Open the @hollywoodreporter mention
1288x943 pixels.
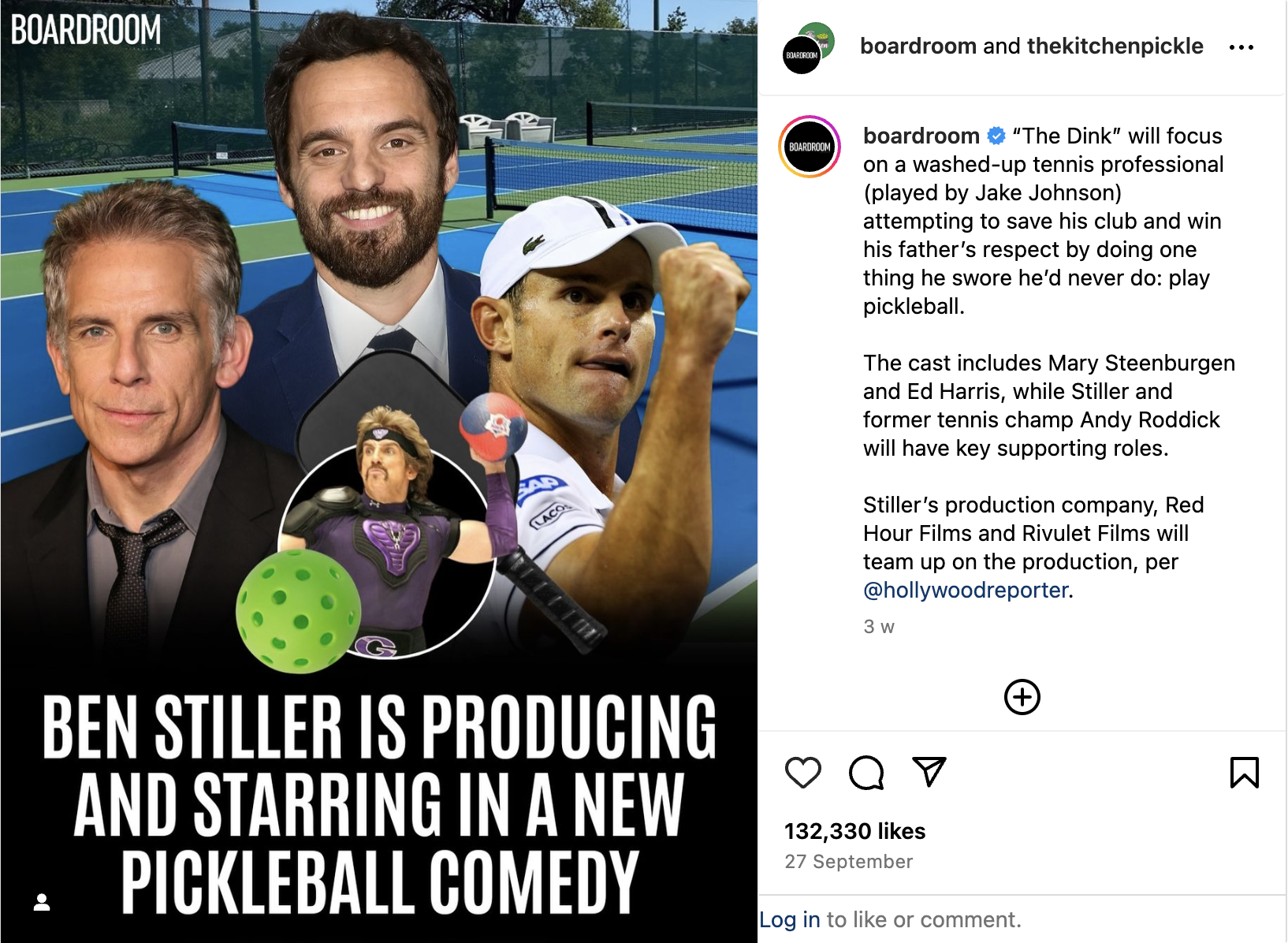coord(966,590)
